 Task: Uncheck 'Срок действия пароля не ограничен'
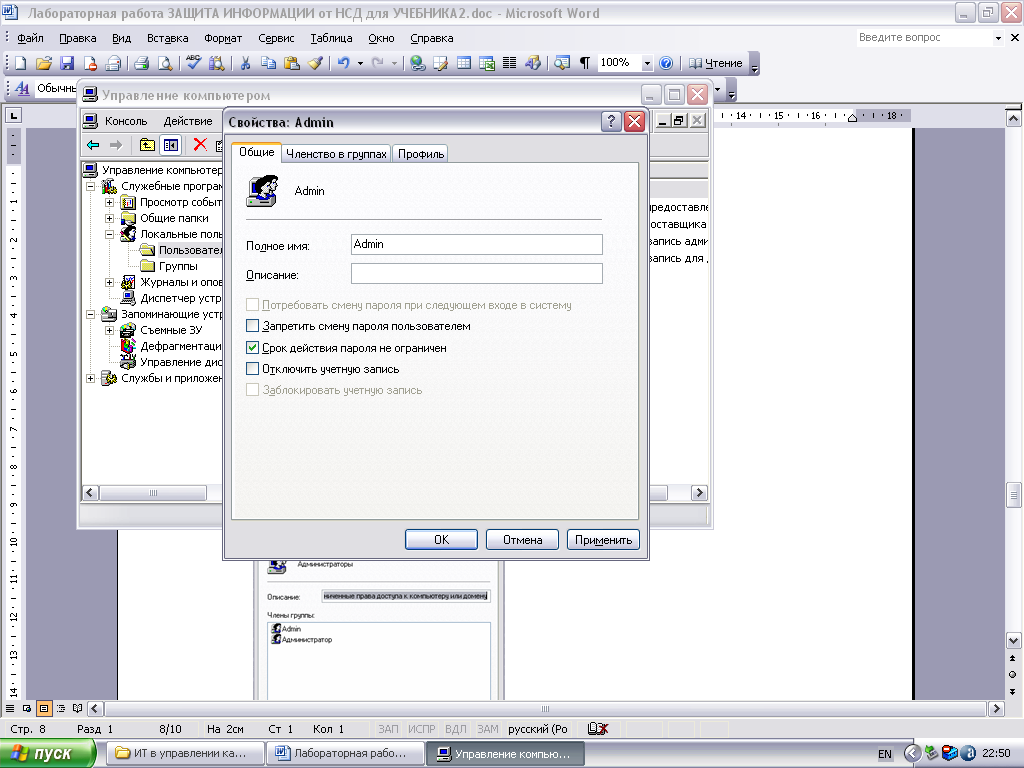[253, 347]
